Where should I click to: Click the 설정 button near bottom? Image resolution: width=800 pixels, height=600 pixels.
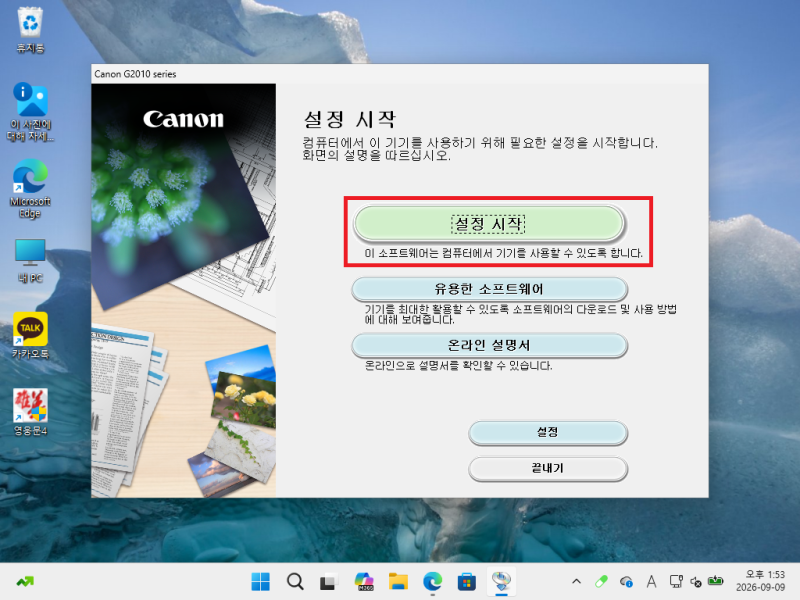point(547,433)
